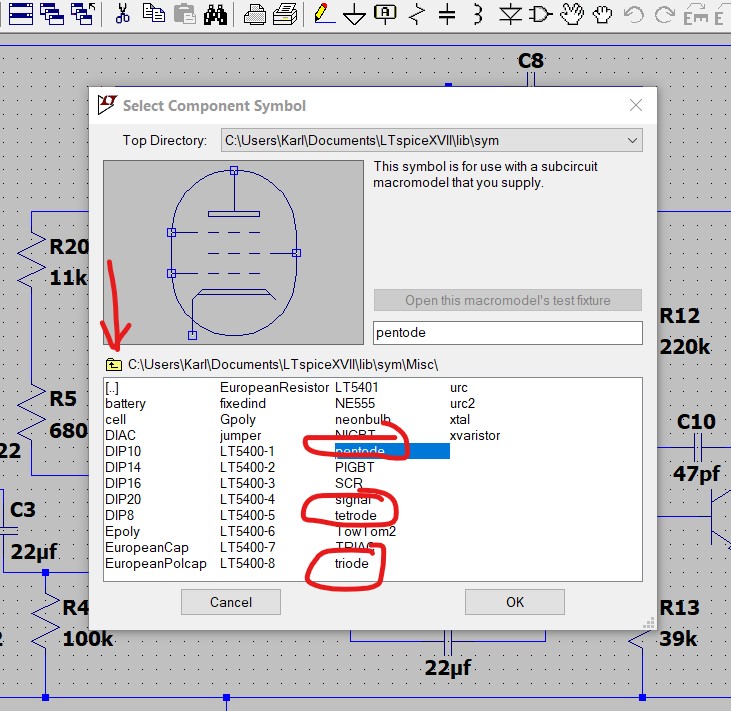The height and width of the screenshot is (711, 731).
Task: Click the Find binoculars icon
Action: coord(215,14)
